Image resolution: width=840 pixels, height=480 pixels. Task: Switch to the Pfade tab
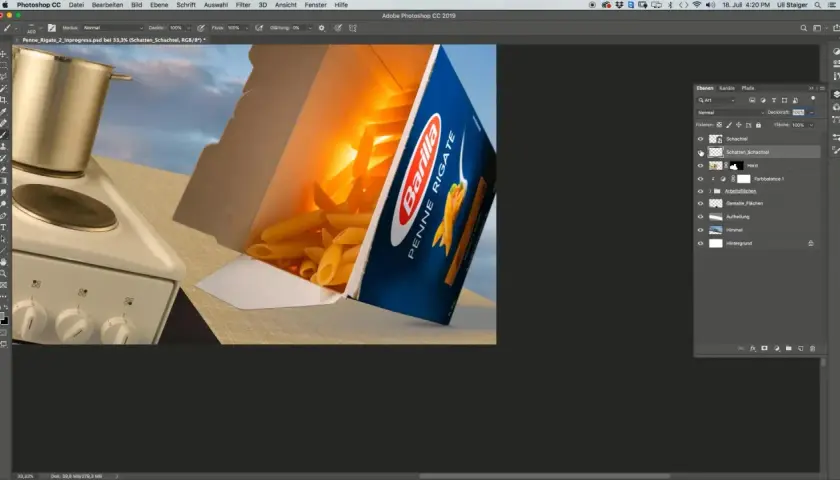(748, 88)
